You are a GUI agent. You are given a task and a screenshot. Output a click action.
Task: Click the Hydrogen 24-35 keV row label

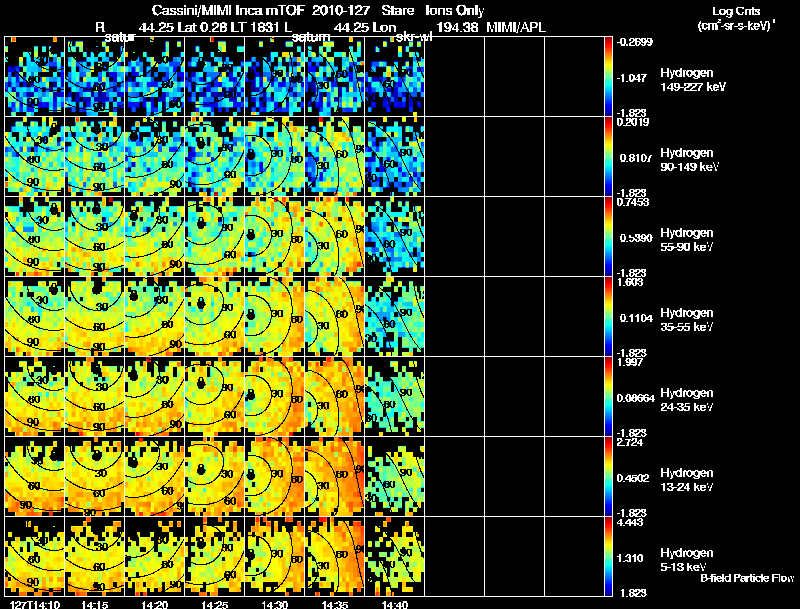point(687,400)
